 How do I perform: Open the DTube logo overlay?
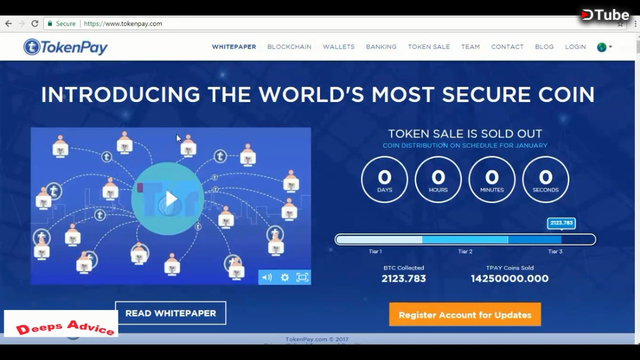(605, 15)
